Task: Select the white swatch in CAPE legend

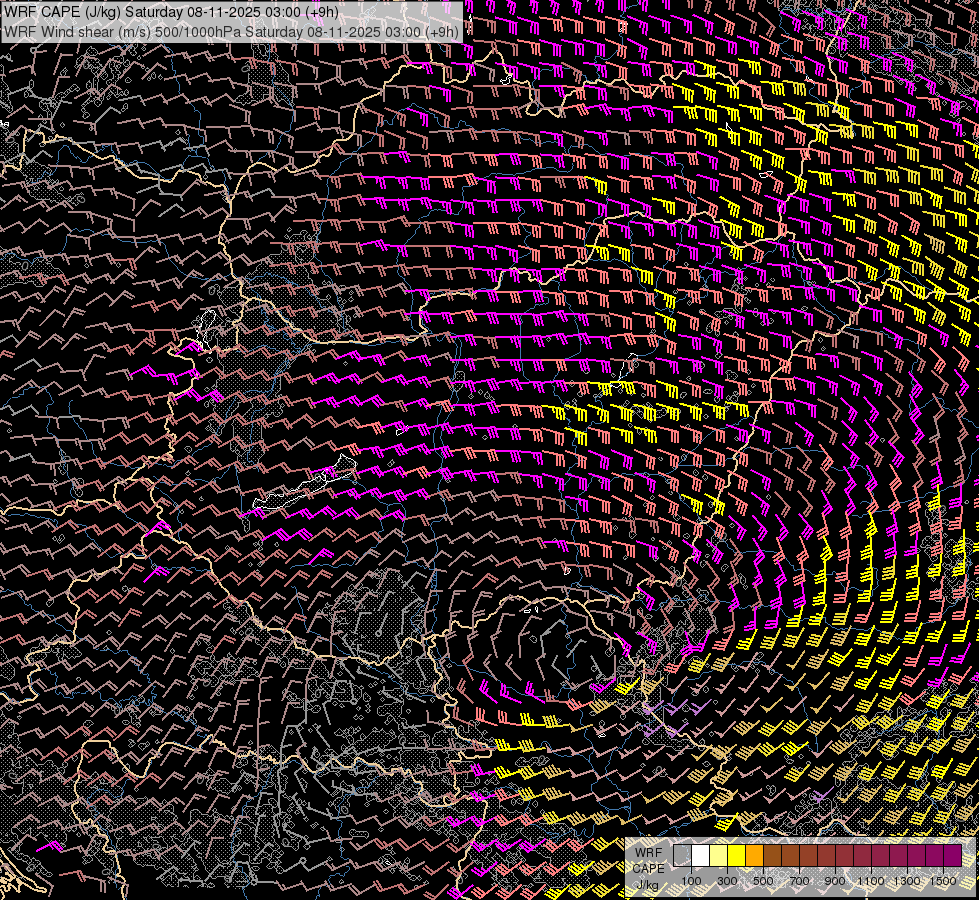Action: pos(700,855)
